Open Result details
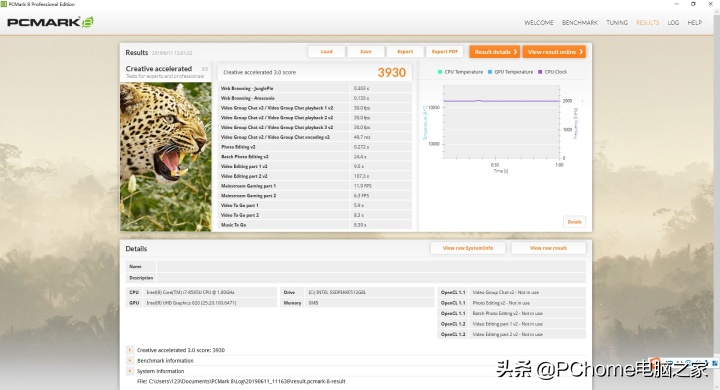The height and width of the screenshot is (390, 720). click(495, 52)
